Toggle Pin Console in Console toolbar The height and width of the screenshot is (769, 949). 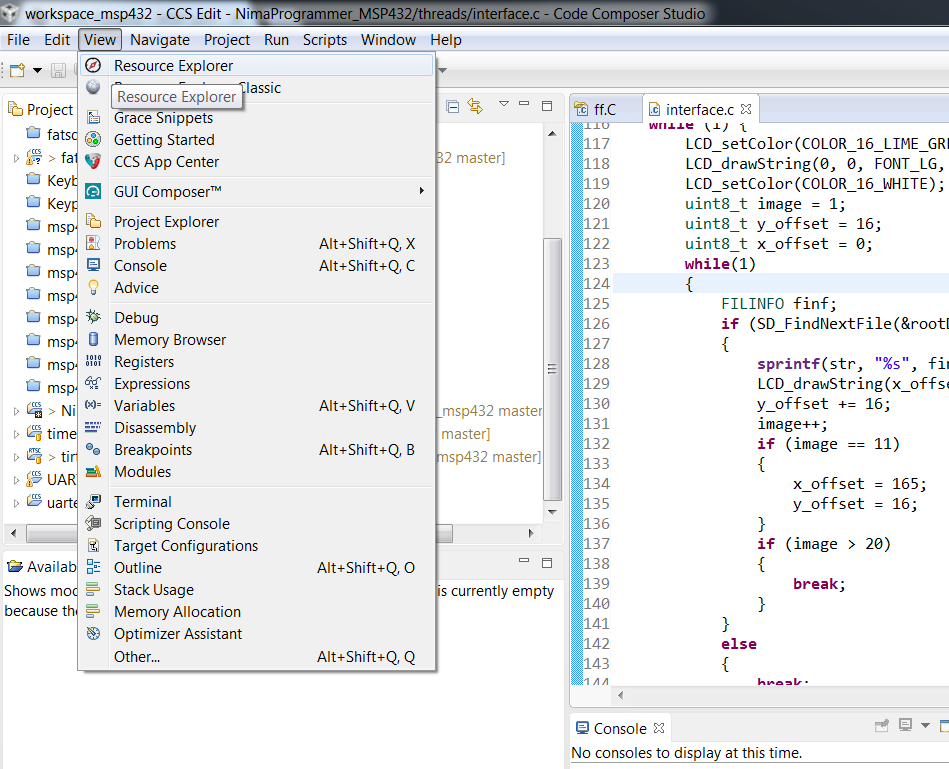[882, 725]
